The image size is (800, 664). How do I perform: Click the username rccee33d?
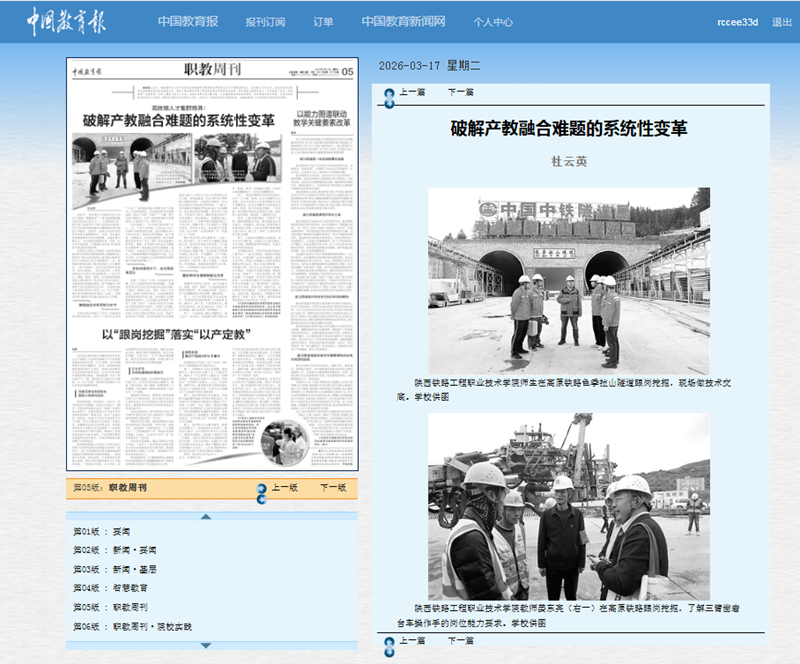[738, 22]
